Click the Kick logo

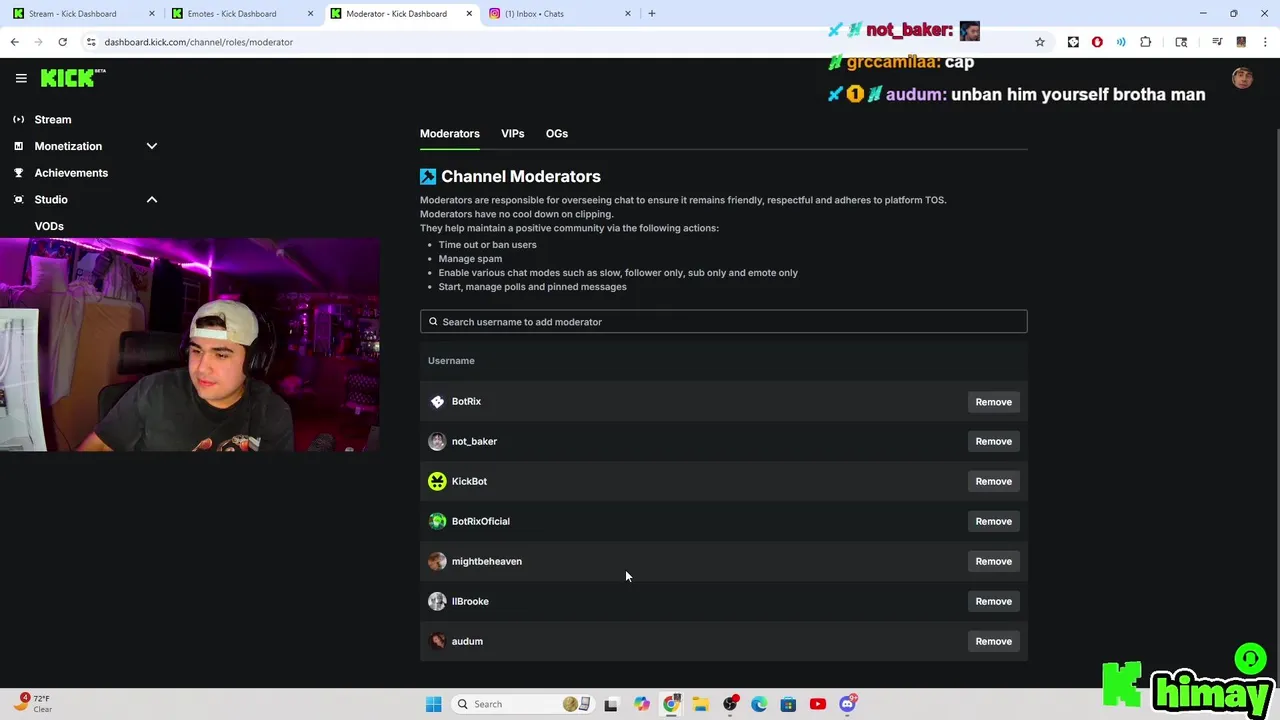point(72,78)
